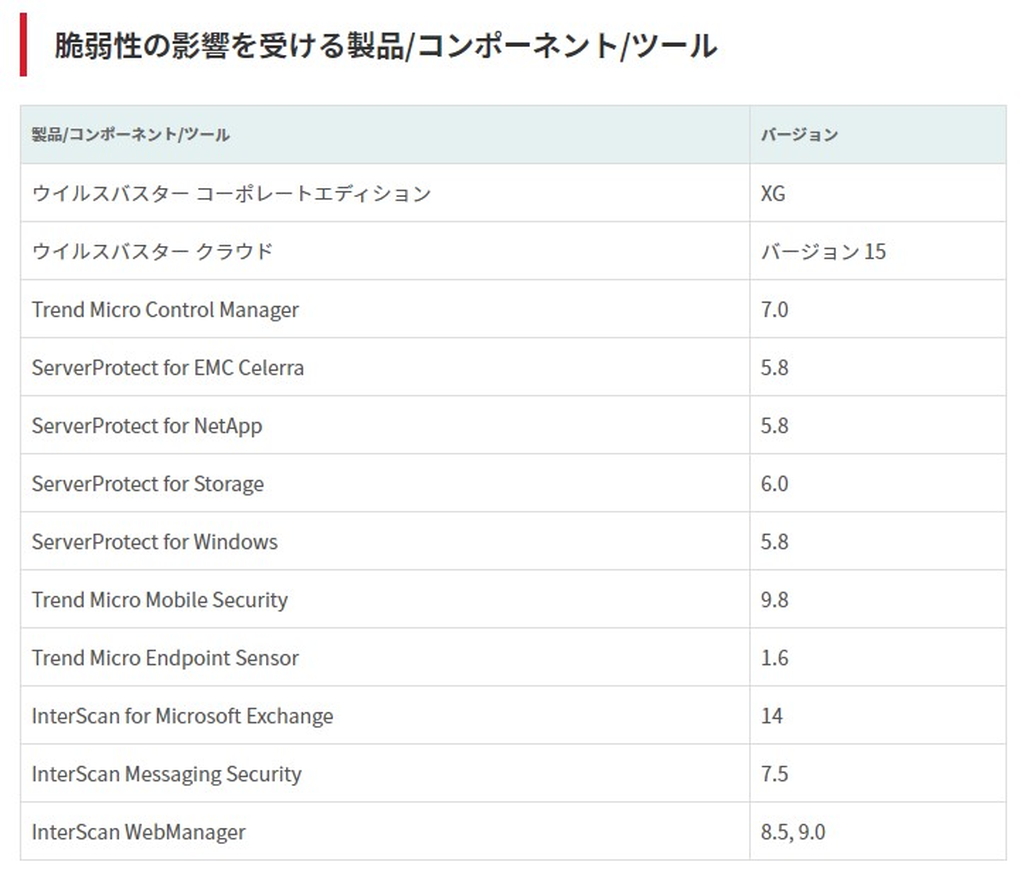
Task: Click the Trend Micro Control Manager entry
Action: pos(166,310)
